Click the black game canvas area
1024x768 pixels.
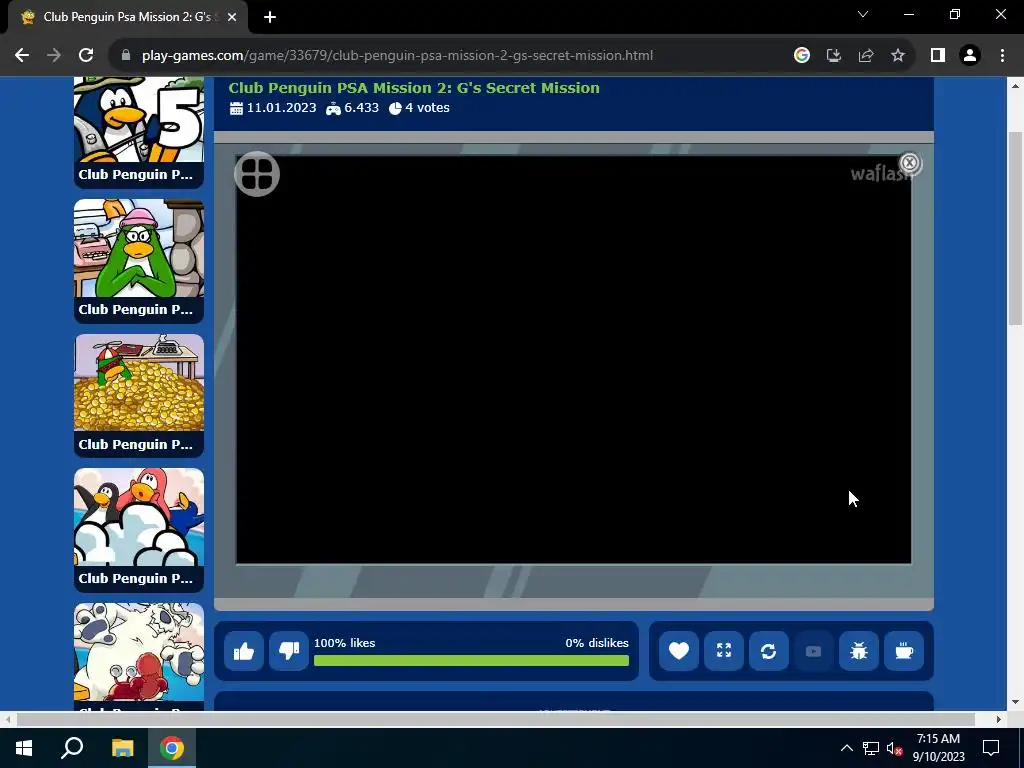pyautogui.click(x=573, y=359)
